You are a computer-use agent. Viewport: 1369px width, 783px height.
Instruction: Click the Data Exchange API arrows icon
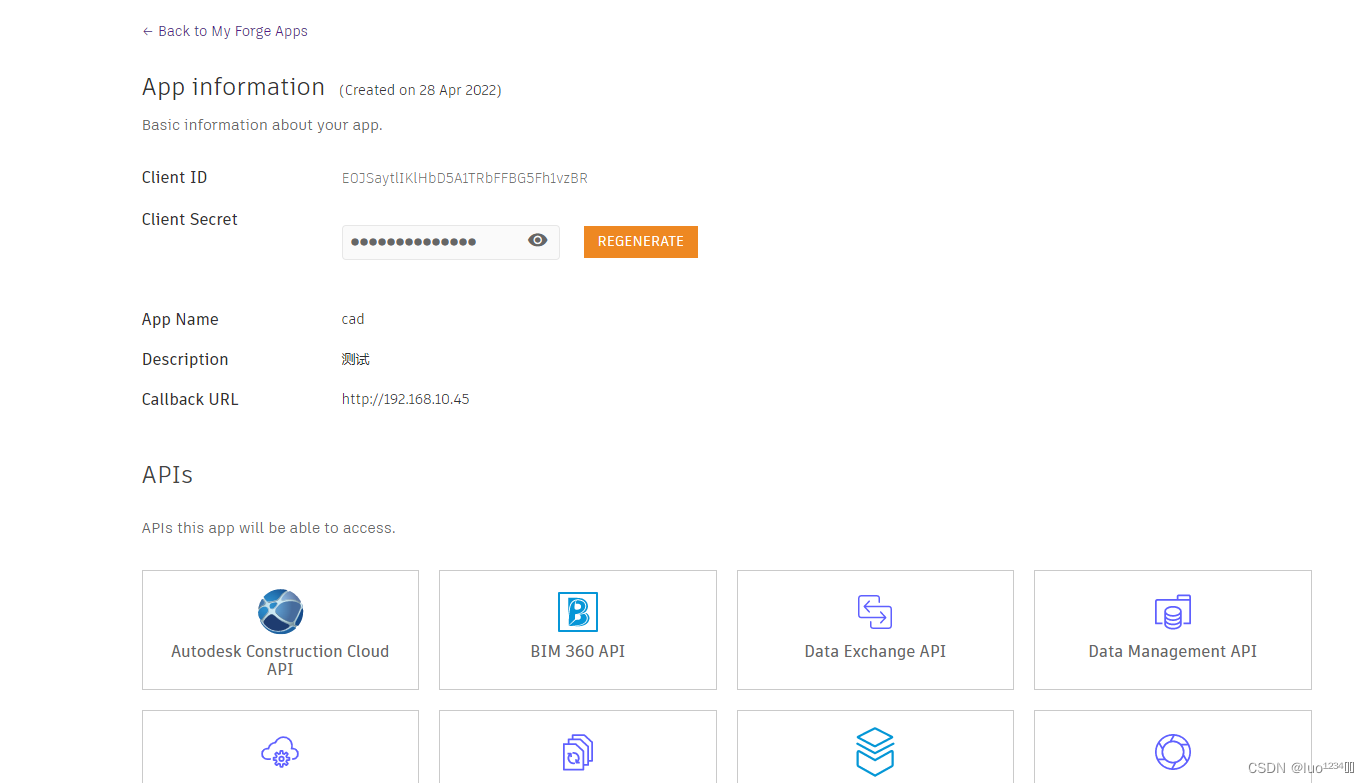coord(875,611)
